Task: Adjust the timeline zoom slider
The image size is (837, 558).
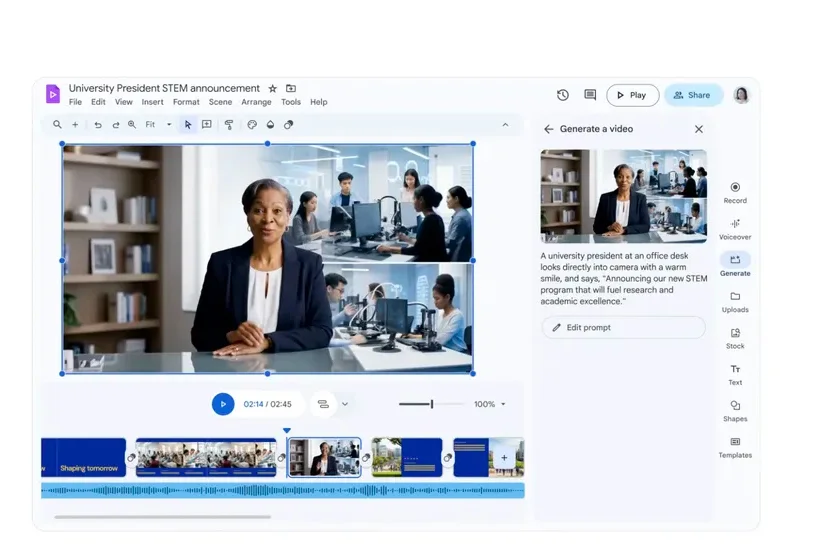Action: coord(431,404)
